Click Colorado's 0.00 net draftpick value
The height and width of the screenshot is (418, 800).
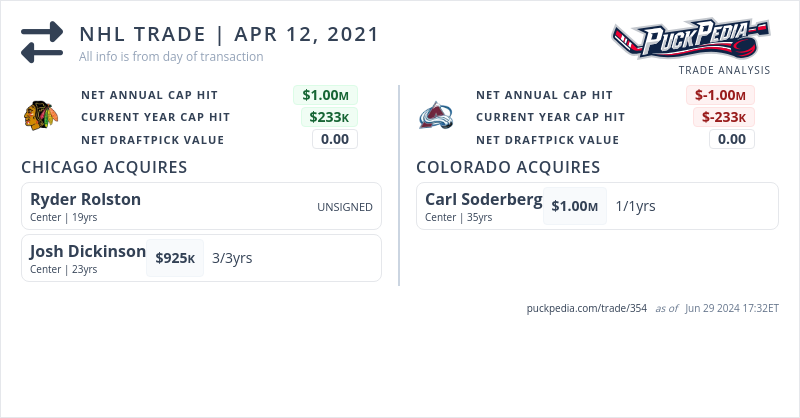point(731,139)
